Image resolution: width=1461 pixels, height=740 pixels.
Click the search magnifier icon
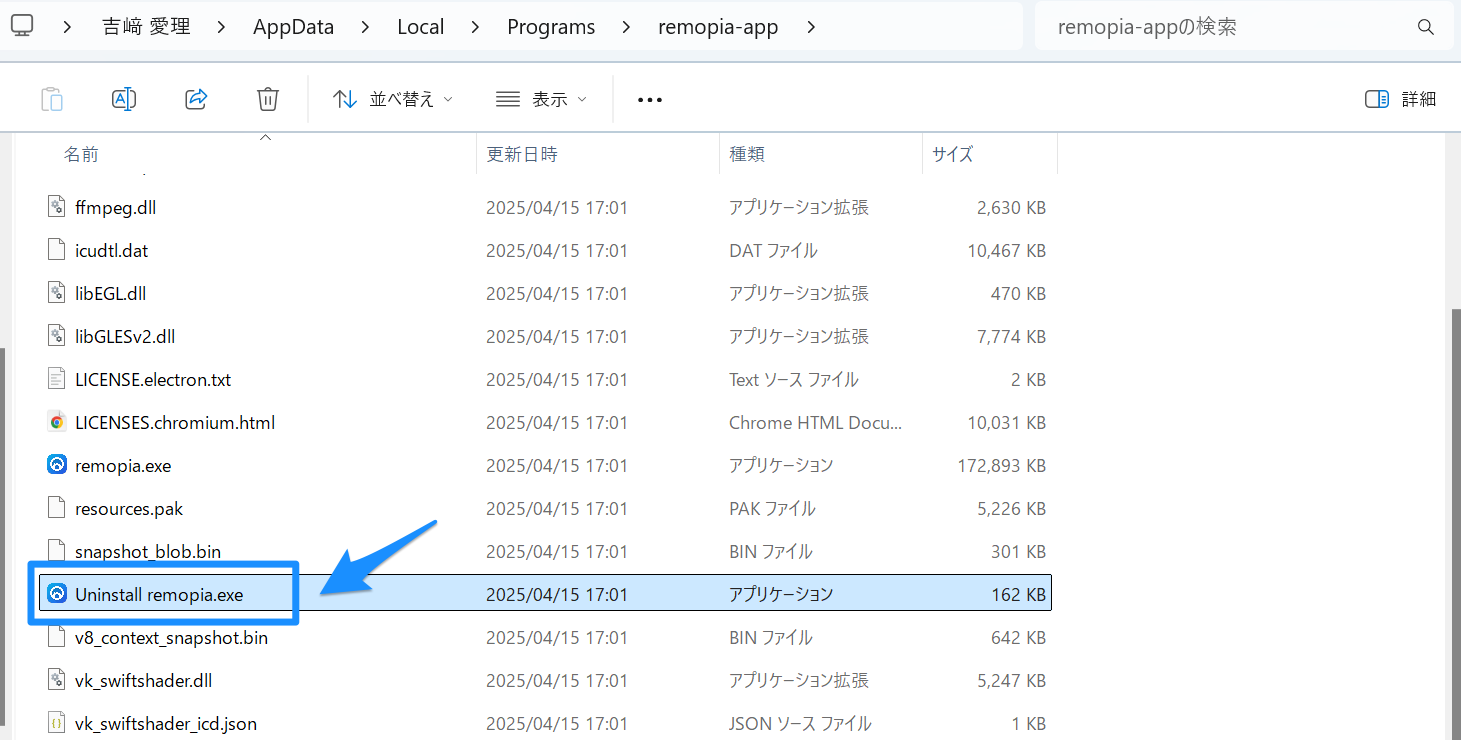click(x=1426, y=27)
